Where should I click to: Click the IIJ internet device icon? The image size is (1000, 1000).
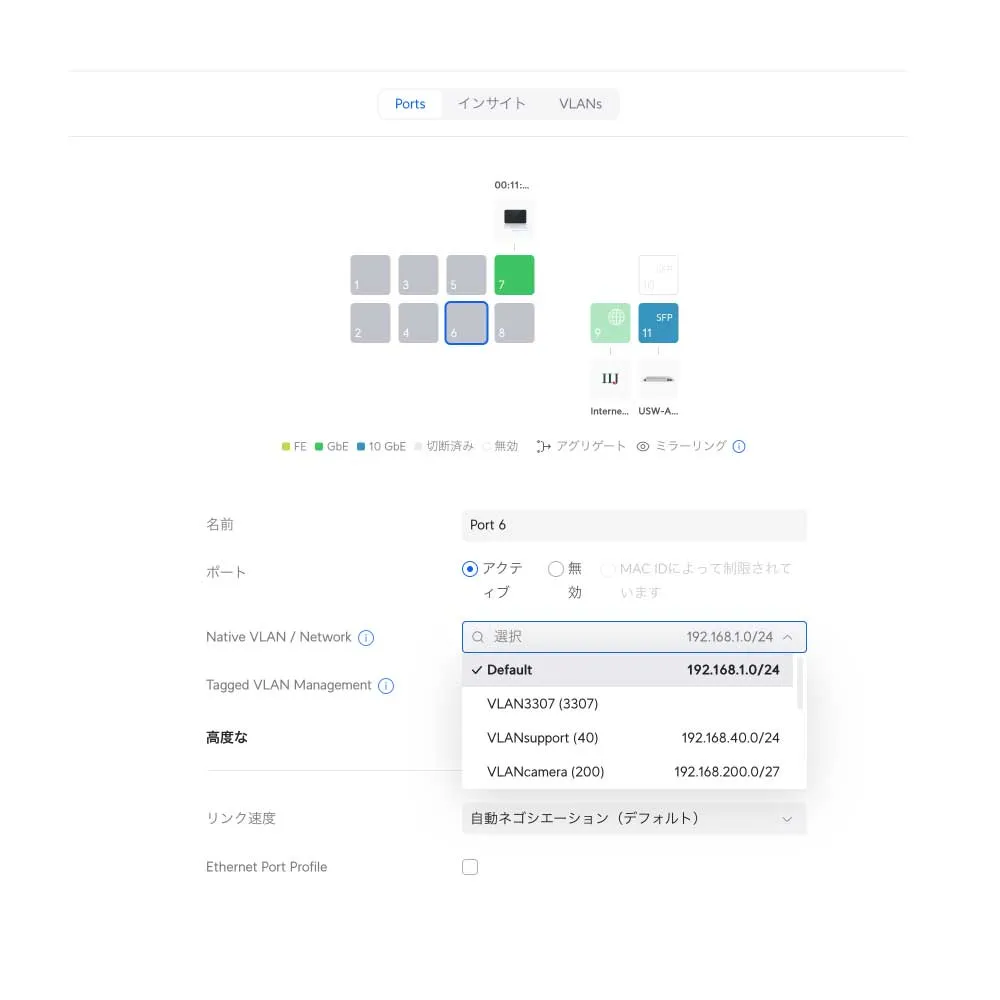(x=610, y=380)
